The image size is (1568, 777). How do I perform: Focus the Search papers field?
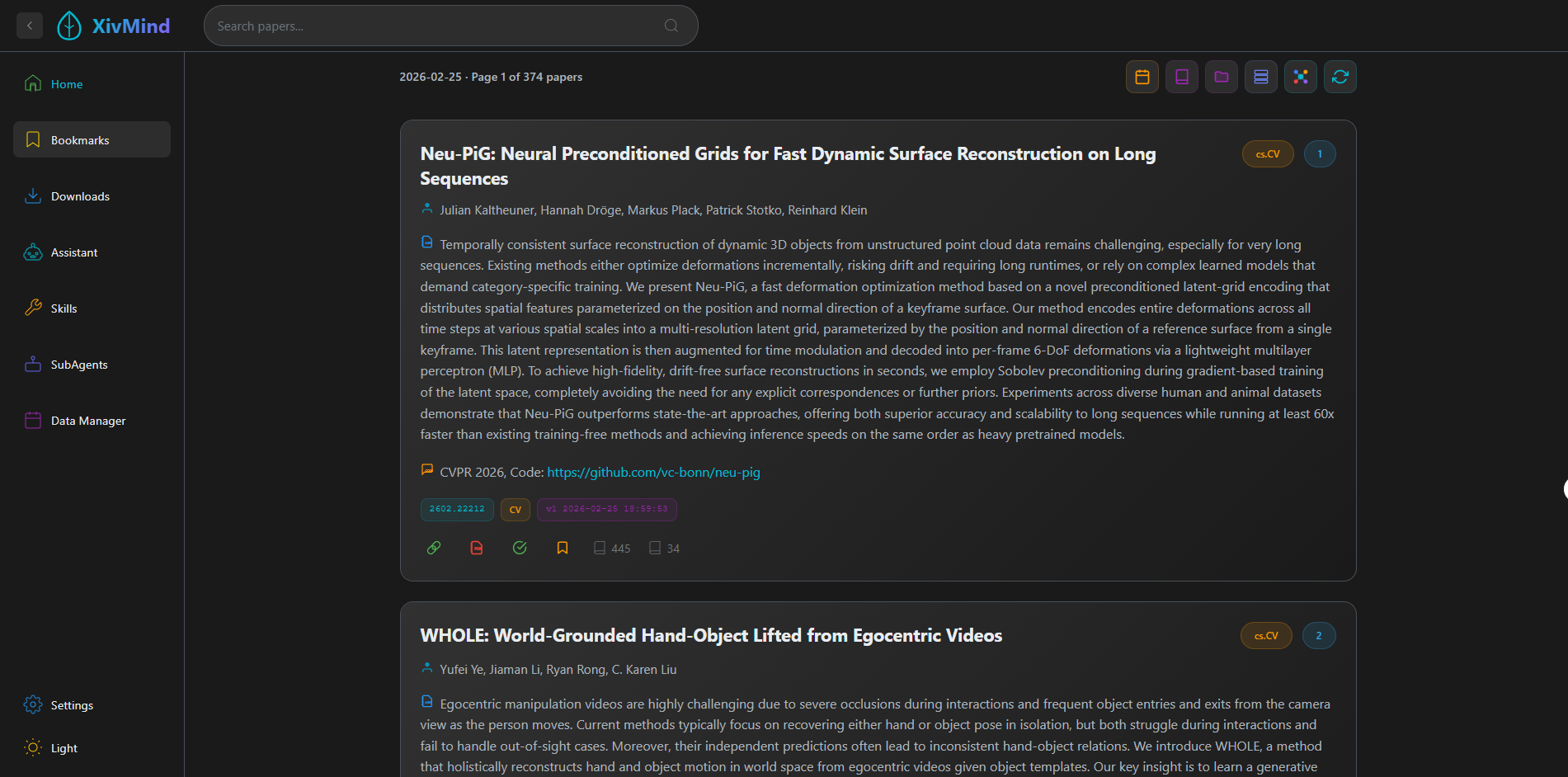(x=450, y=26)
